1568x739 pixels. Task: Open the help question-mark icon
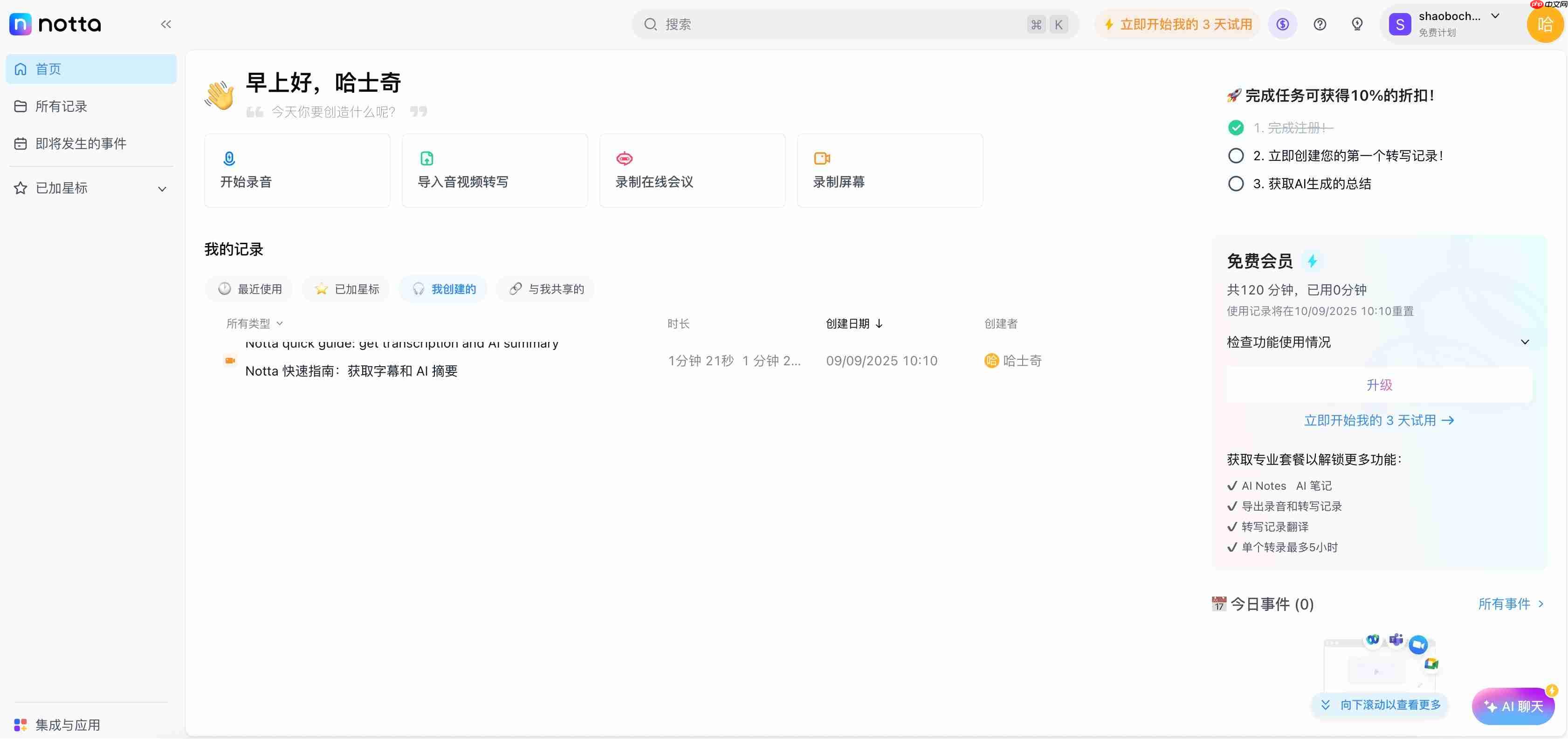pos(1320,24)
